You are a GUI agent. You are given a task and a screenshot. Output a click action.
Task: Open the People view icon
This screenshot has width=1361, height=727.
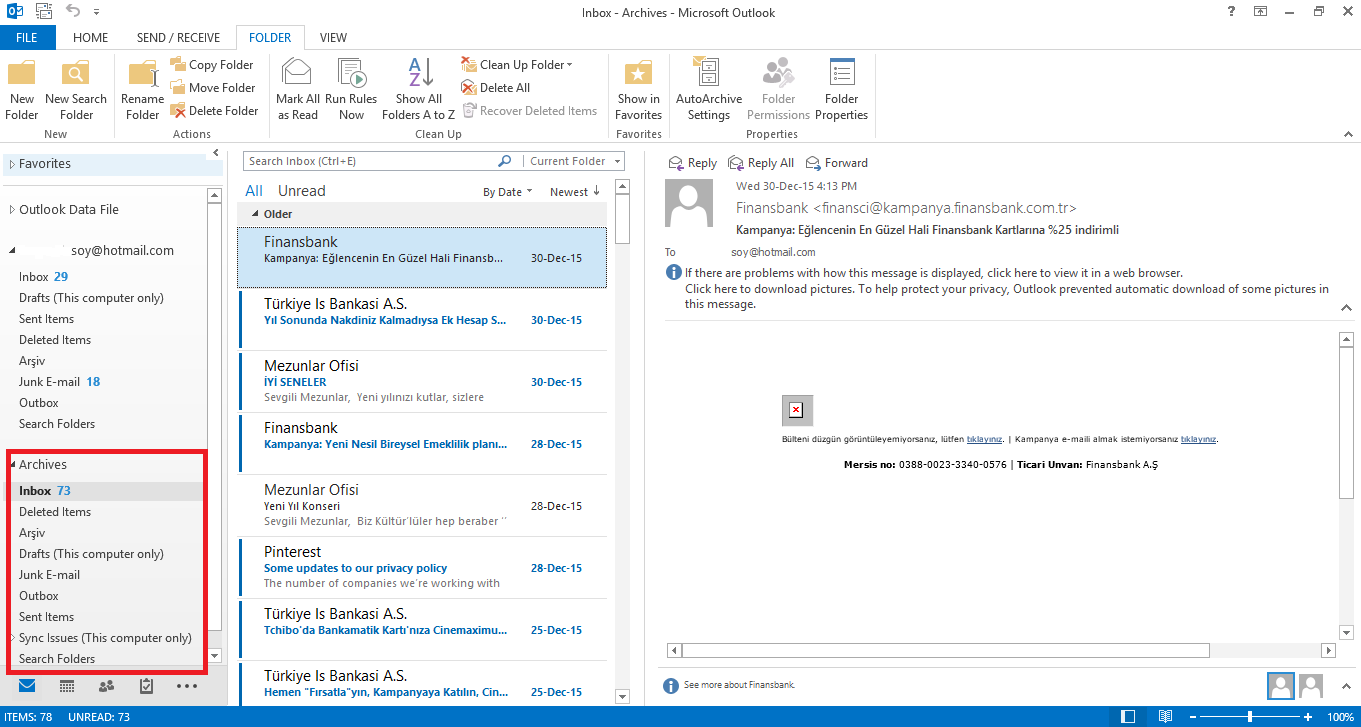click(106, 686)
